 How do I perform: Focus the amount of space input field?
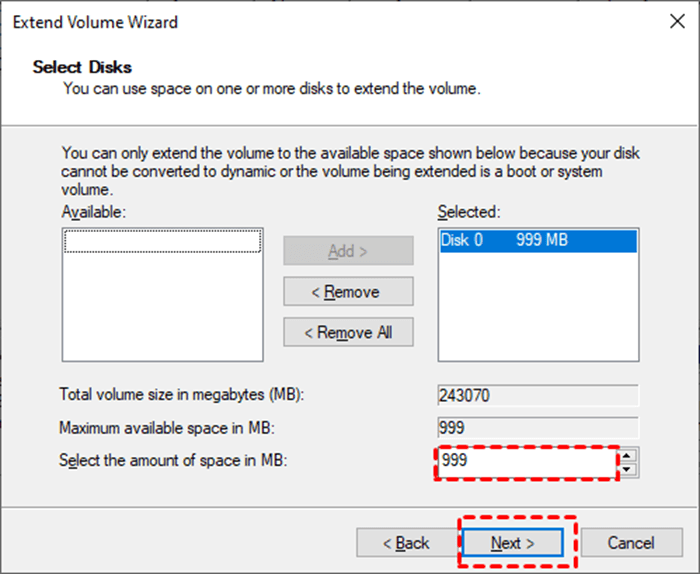point(526,463)
